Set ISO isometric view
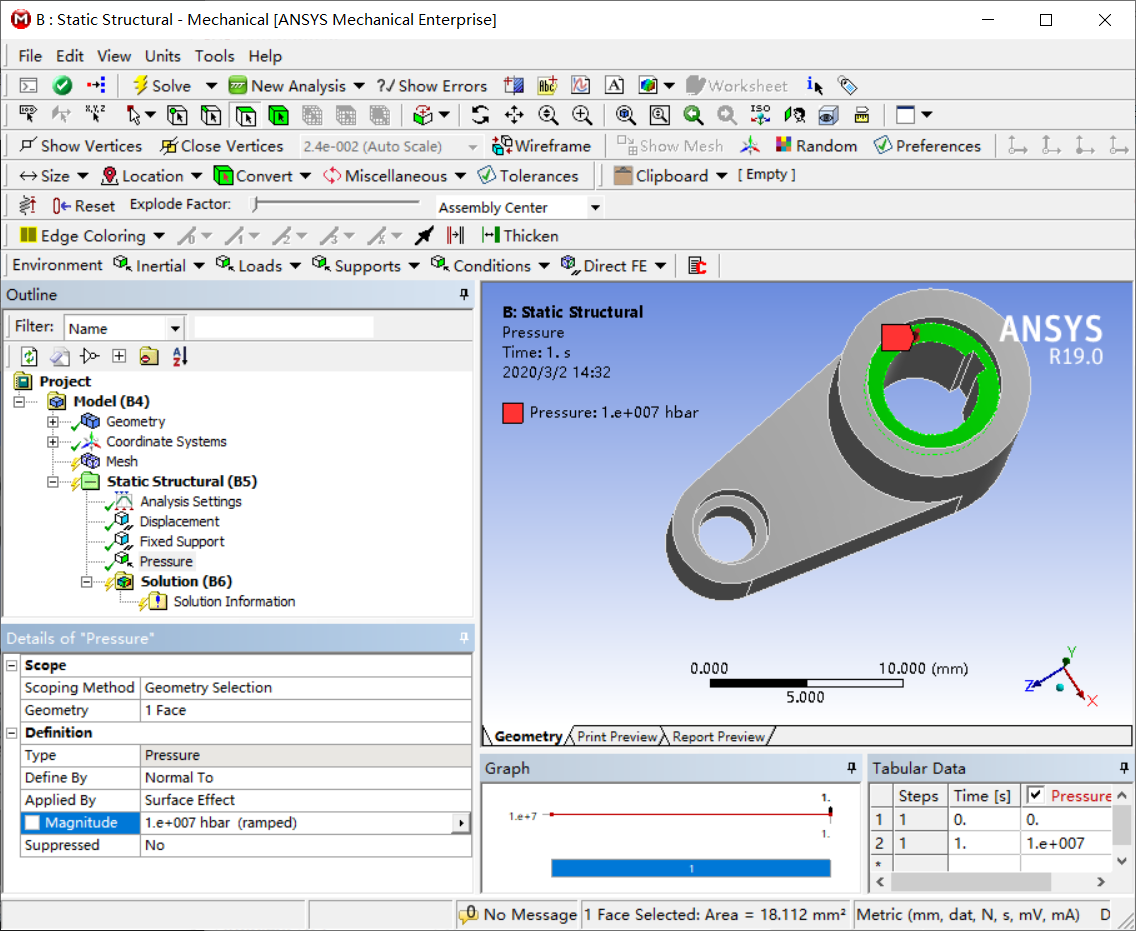The height and width of the screenshot is (931, 1136). (760, 115)
